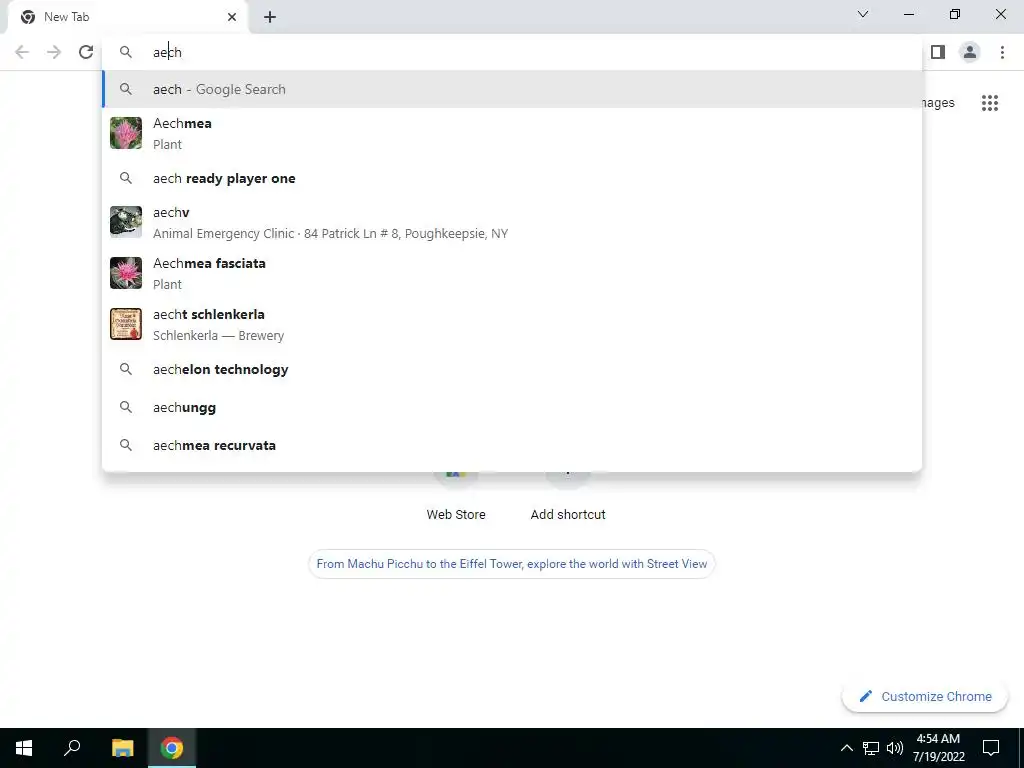Open the Chrome three-dot menu
Image resolution: width=1024 pixels, height=768 pixels.
pos(1002,52)
